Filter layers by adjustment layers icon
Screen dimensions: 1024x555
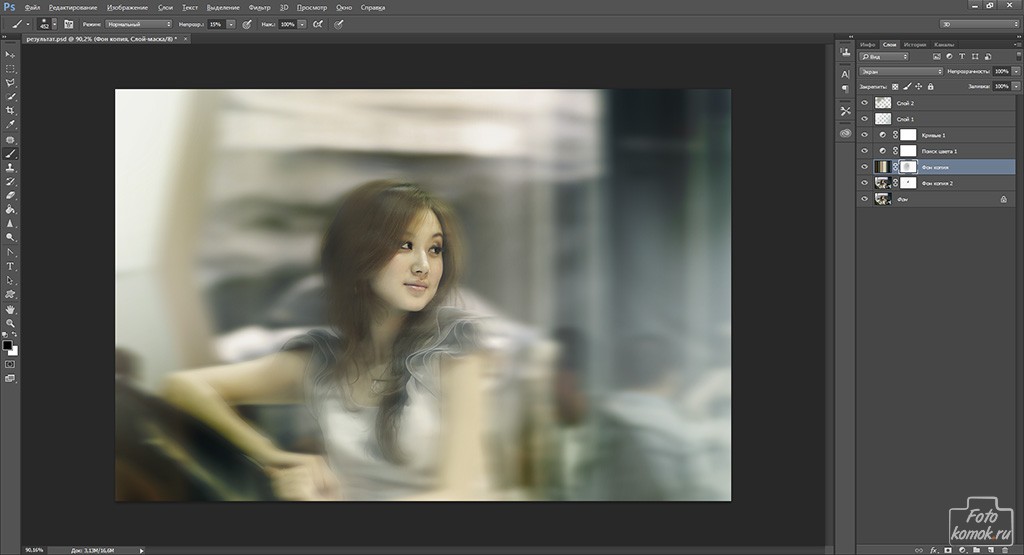click(x=949, y=57)
